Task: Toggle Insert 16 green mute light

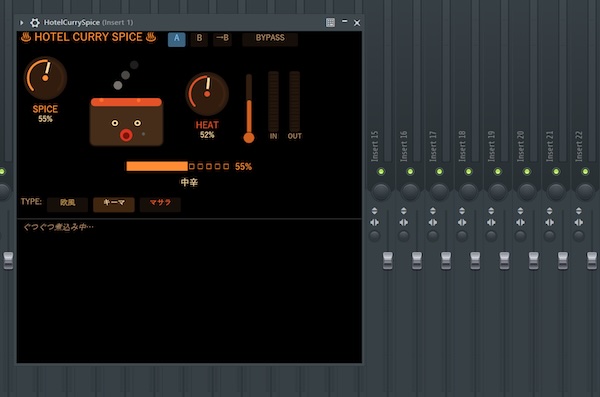Action: click(410, 172)
